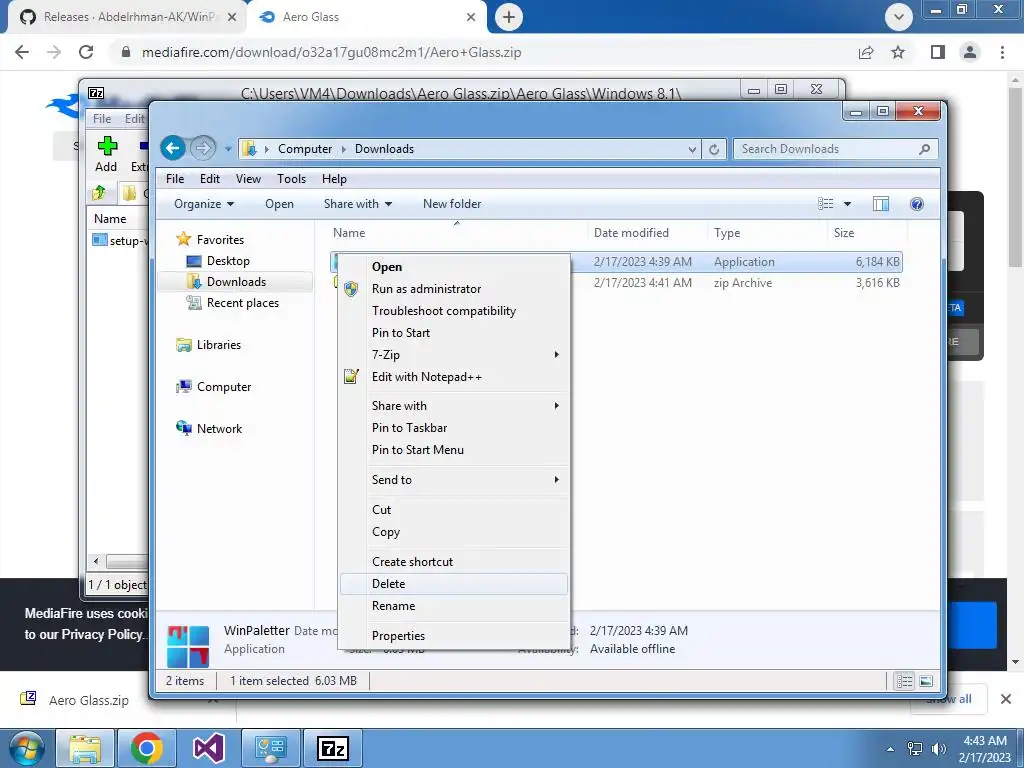Open Properties from the context menu
This screenshot has height=768, width=1024.
454,635
